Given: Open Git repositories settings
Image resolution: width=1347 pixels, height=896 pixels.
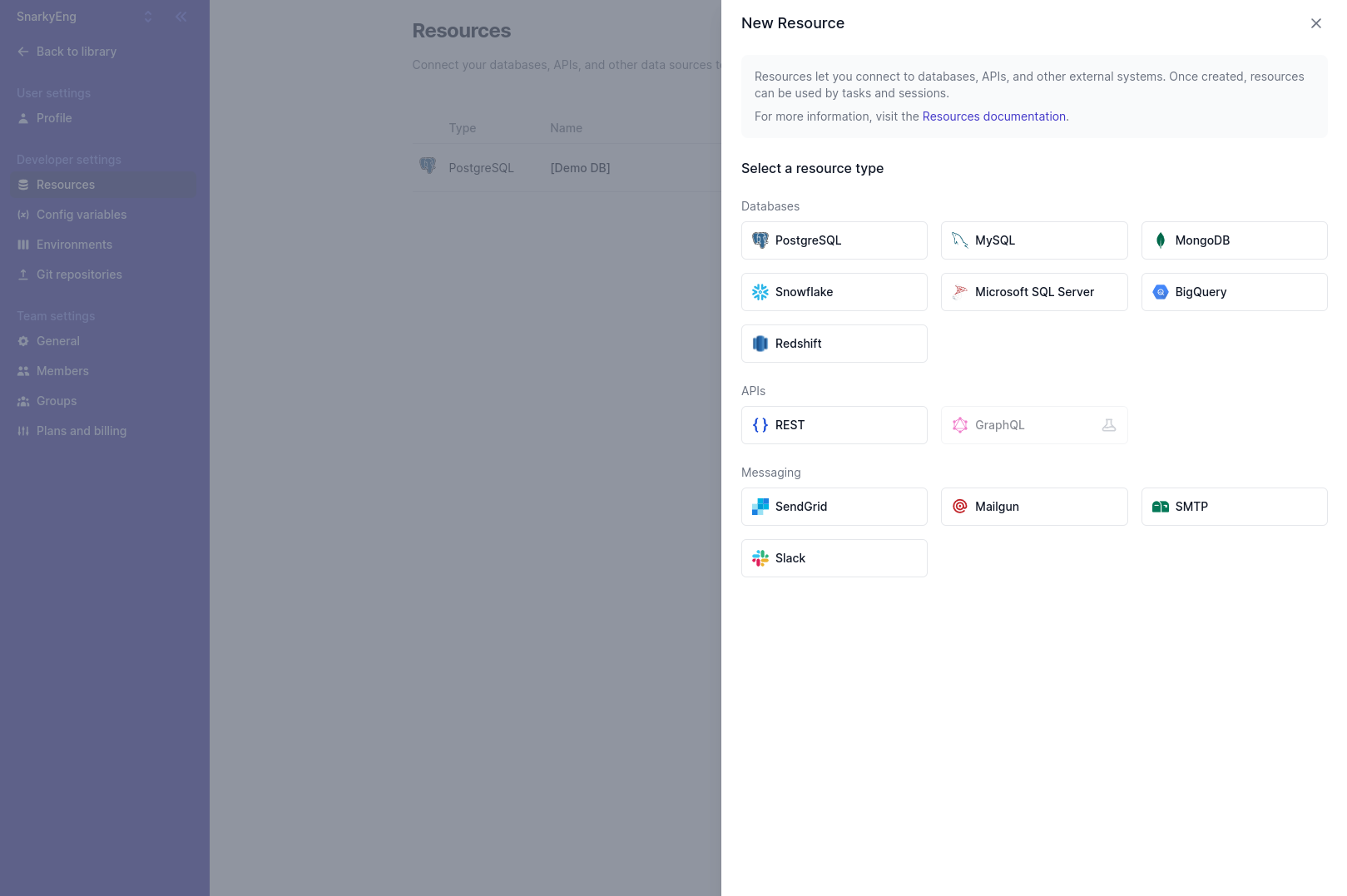Looking at the screenshot, I should (x=103, y=275).
